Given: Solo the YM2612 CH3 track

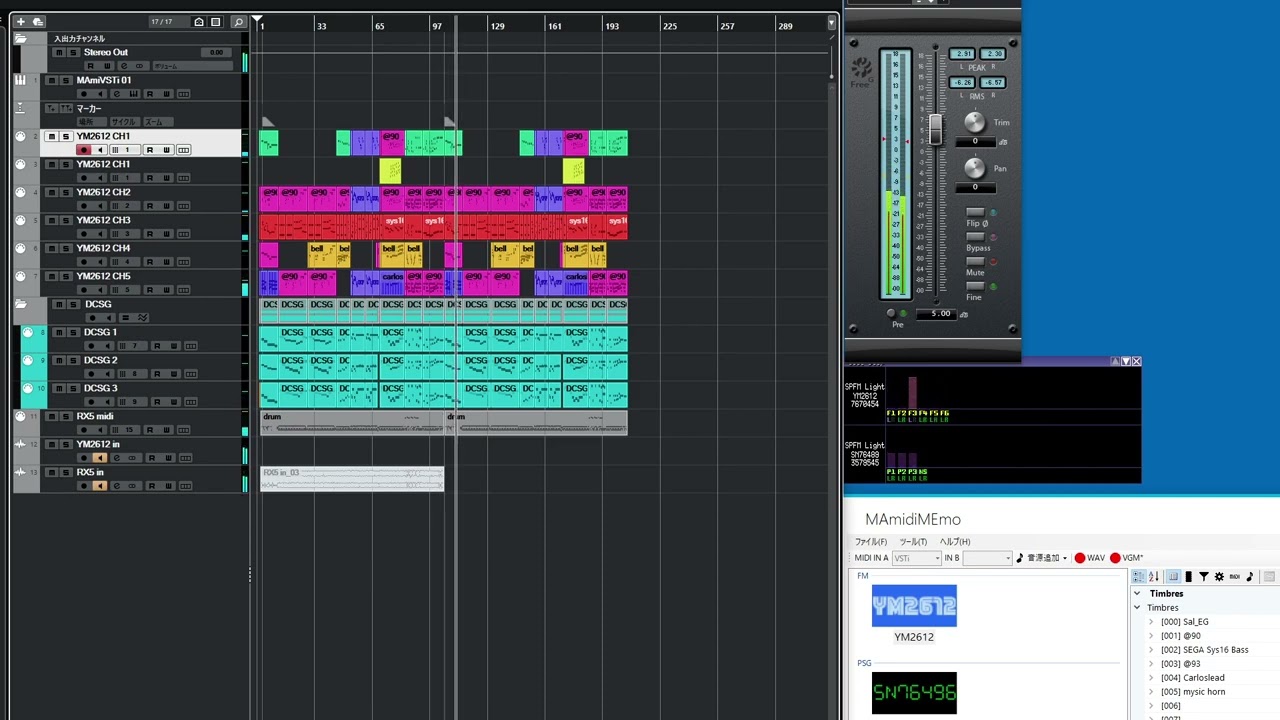Looking at the screenshot, I should click(x=66, y=220).
